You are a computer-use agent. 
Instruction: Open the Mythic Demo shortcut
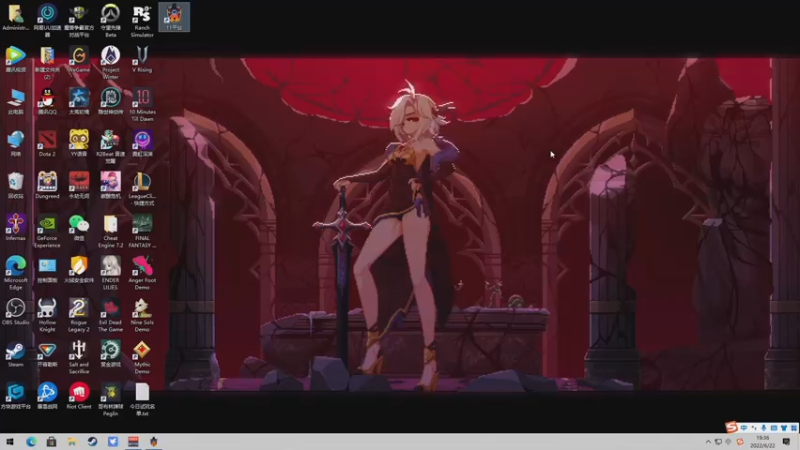point(142,357)
